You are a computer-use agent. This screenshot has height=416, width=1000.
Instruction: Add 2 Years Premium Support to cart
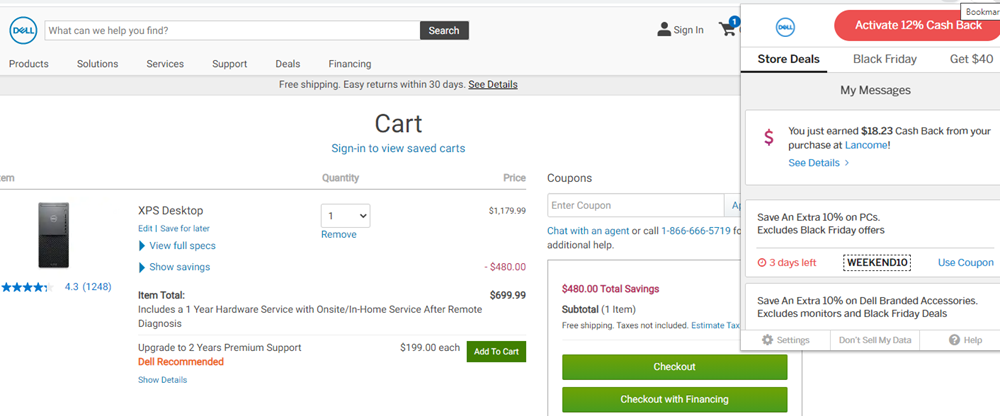(496, 352)
